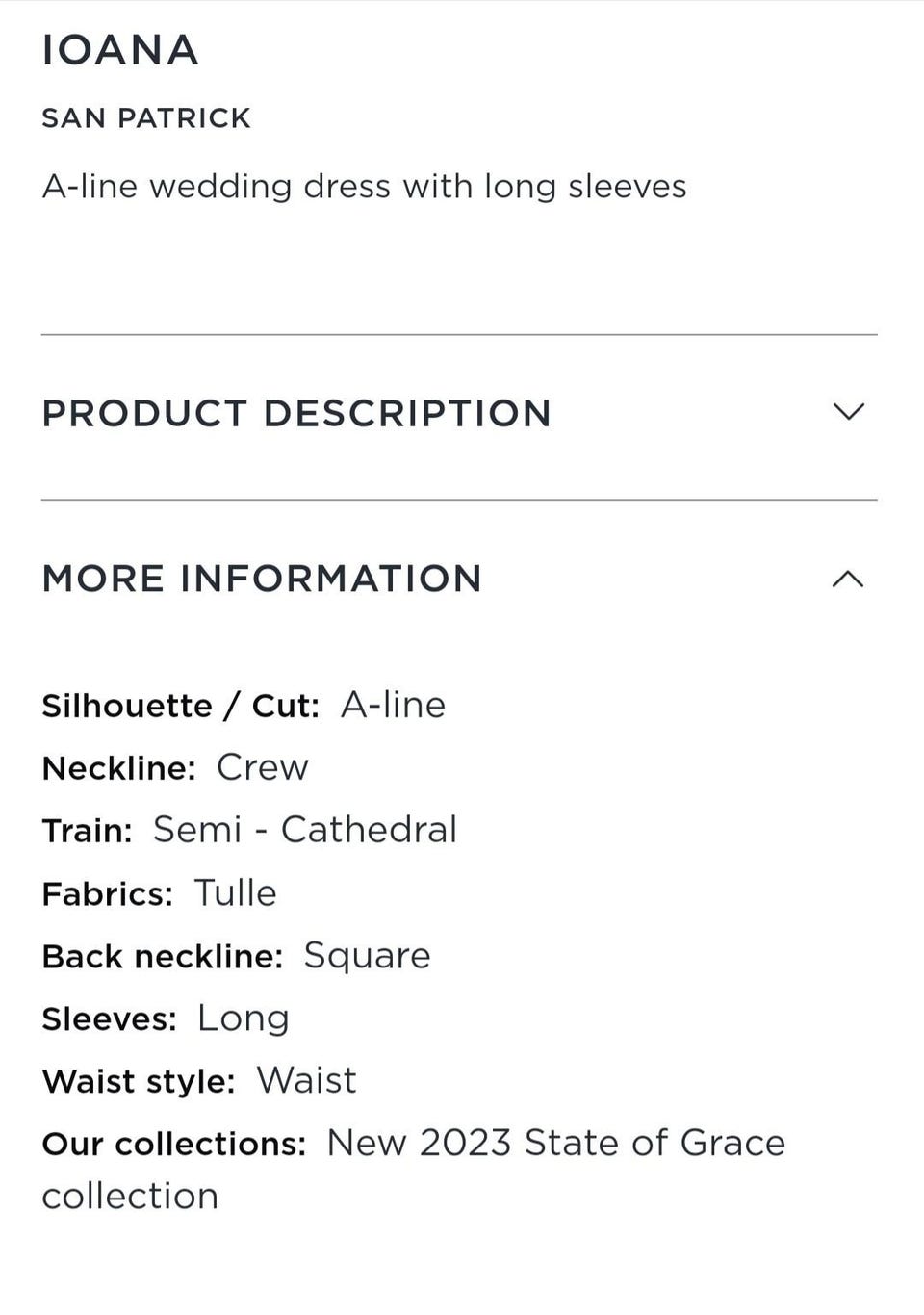
Task: Click the IOANA product title
Action: click(120, 50)
